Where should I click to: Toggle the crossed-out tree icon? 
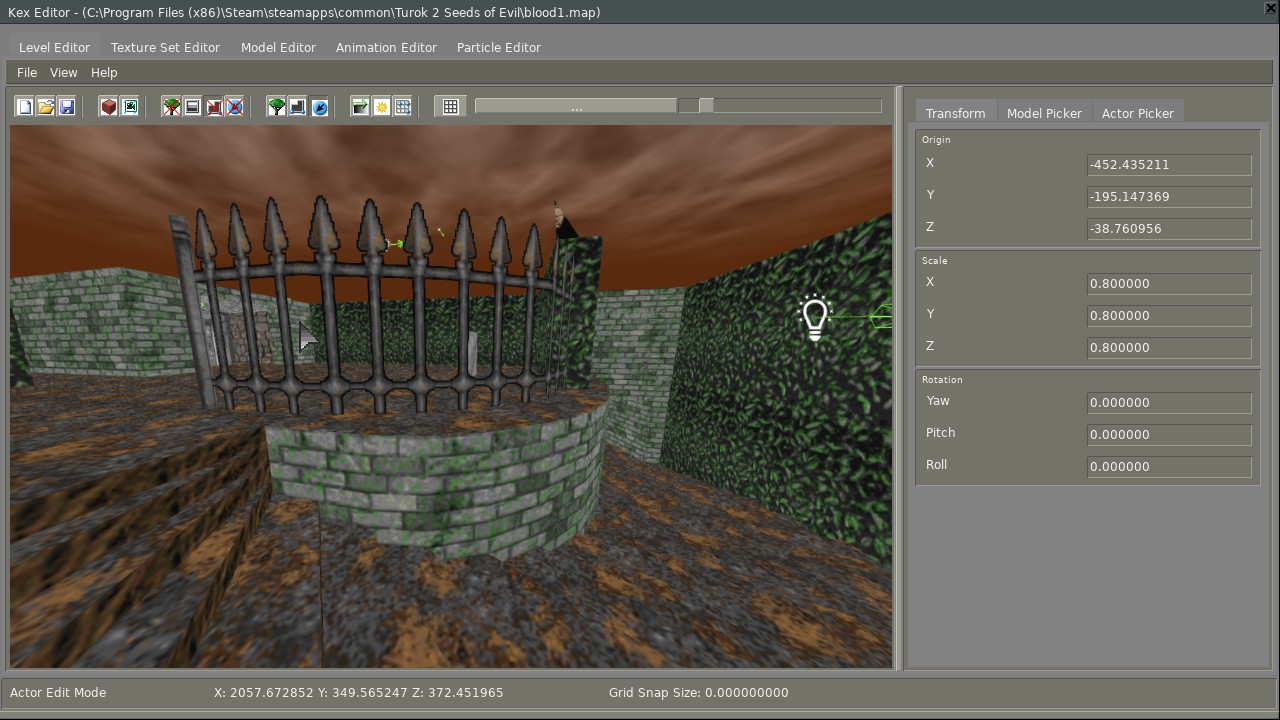pyautogui.click(x=172, y=107)
